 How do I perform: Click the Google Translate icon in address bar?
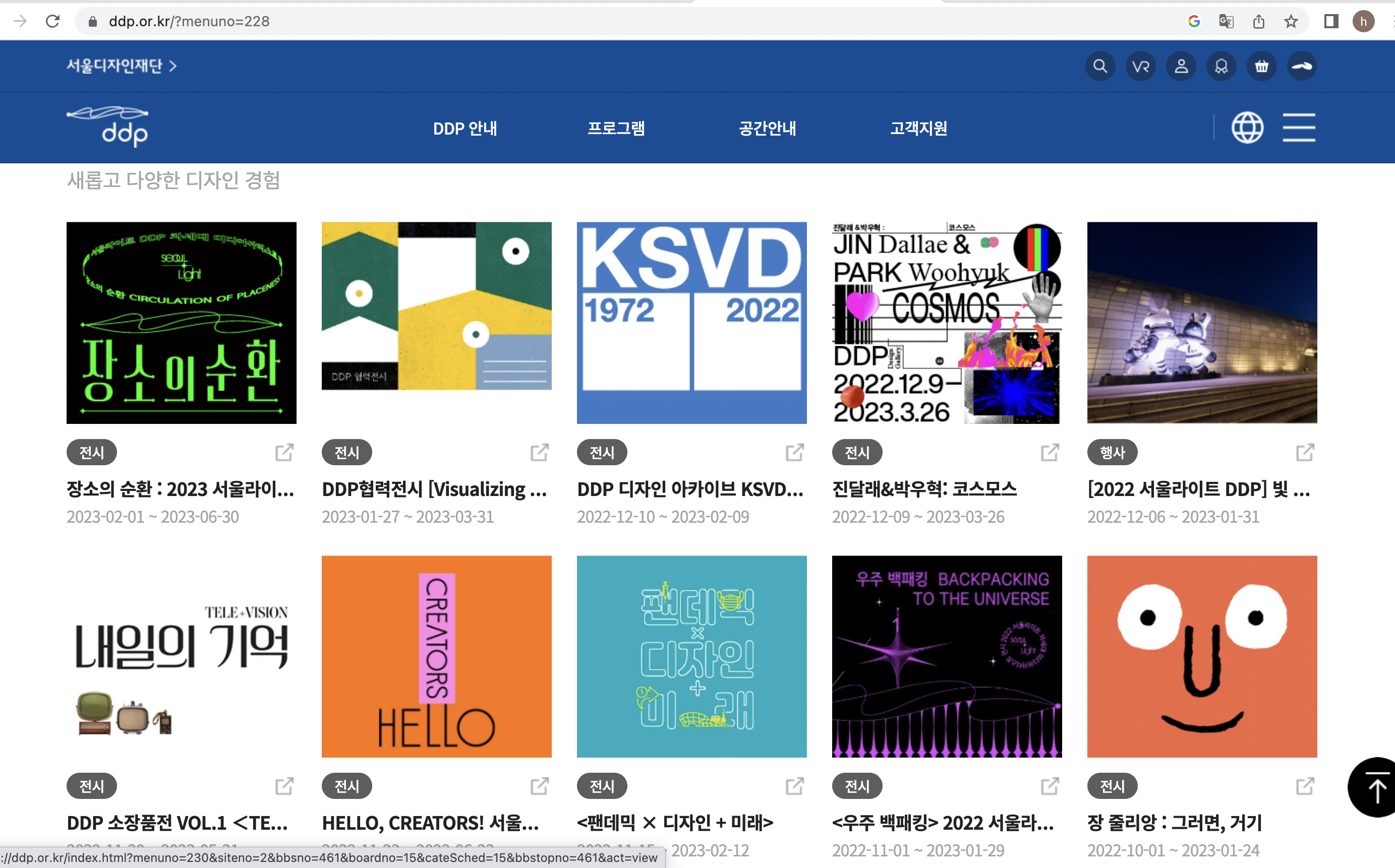(x=1226, y=22)
